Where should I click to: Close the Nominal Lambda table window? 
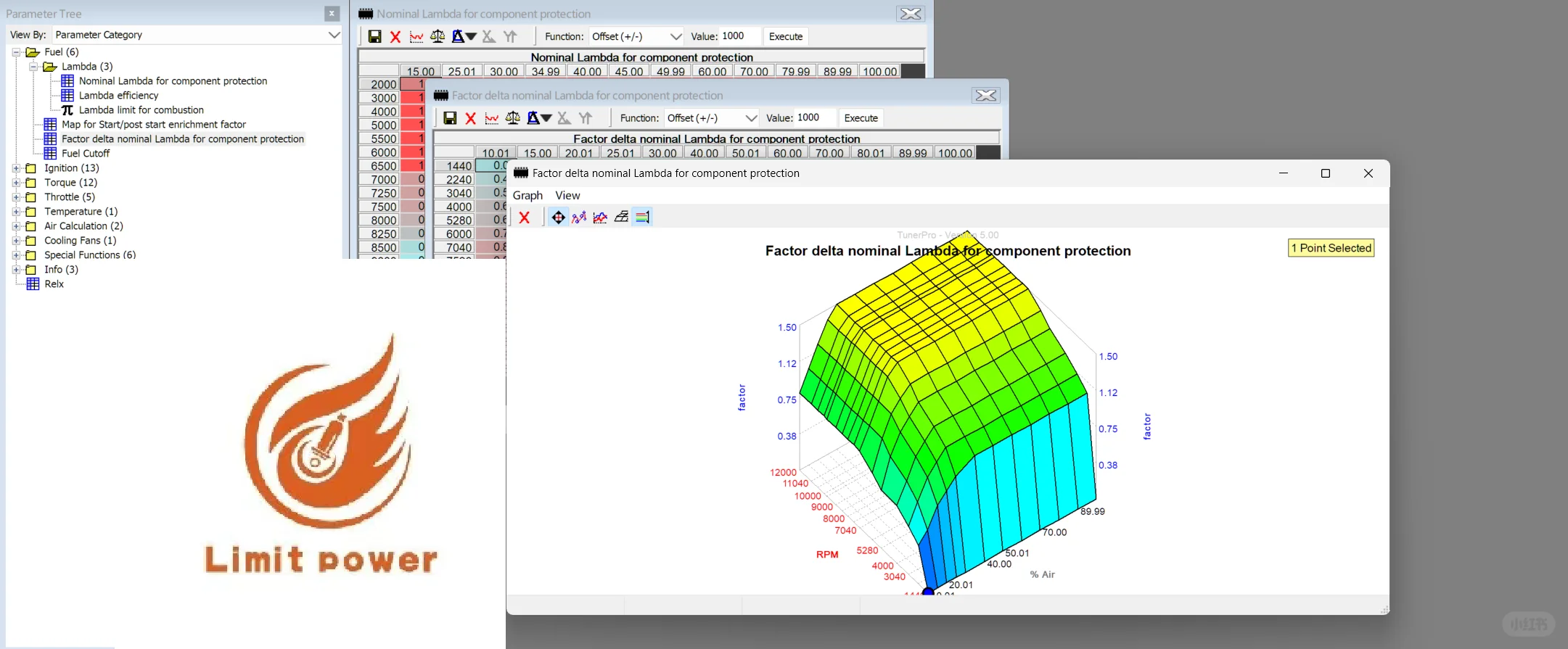point(911,14)
